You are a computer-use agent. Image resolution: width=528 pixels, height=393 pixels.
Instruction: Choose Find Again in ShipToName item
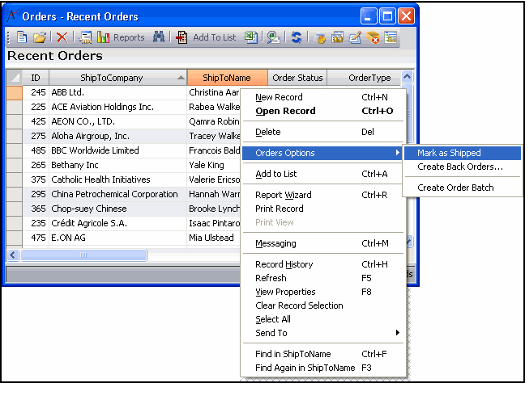[323, 368]
